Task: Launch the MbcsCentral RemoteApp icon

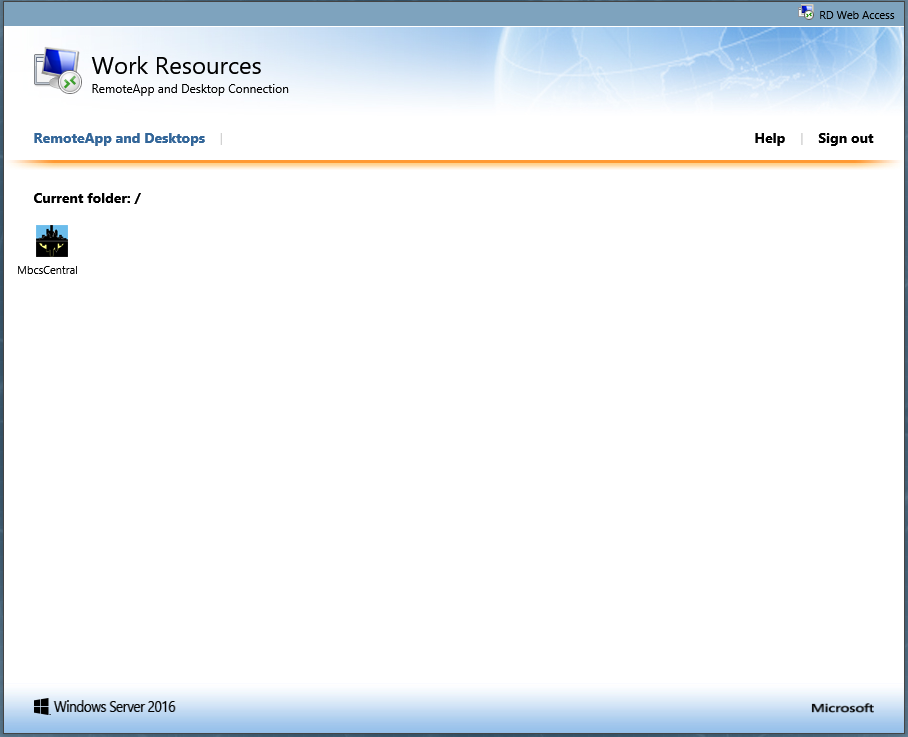Action: [52, 241]
